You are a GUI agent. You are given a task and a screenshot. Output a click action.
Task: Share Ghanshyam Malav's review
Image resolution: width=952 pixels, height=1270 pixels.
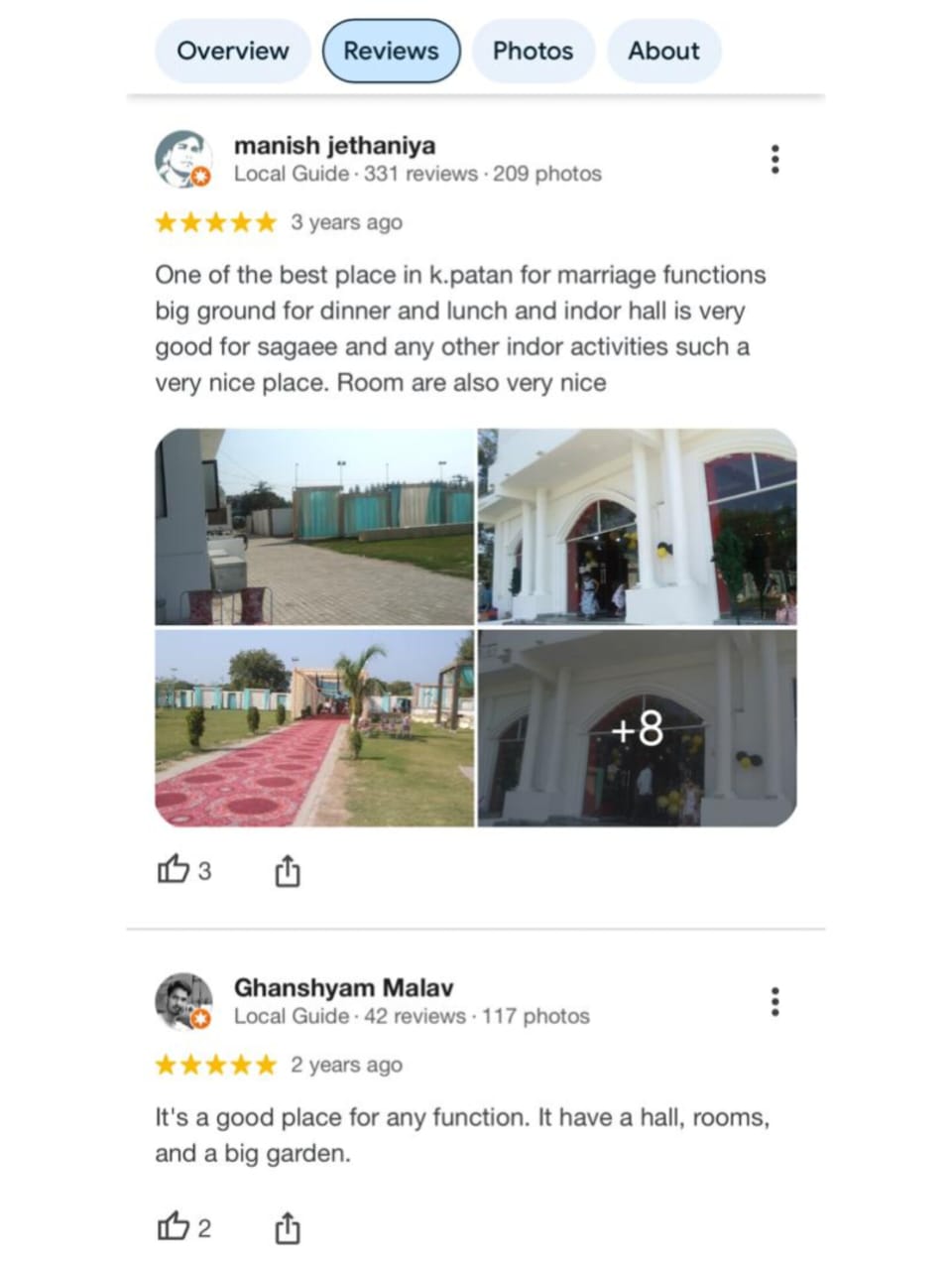[x=287, y=1228]
